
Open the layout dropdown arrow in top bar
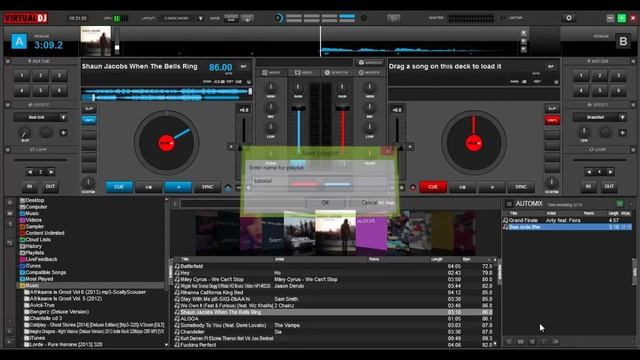[x=200, y=18]
